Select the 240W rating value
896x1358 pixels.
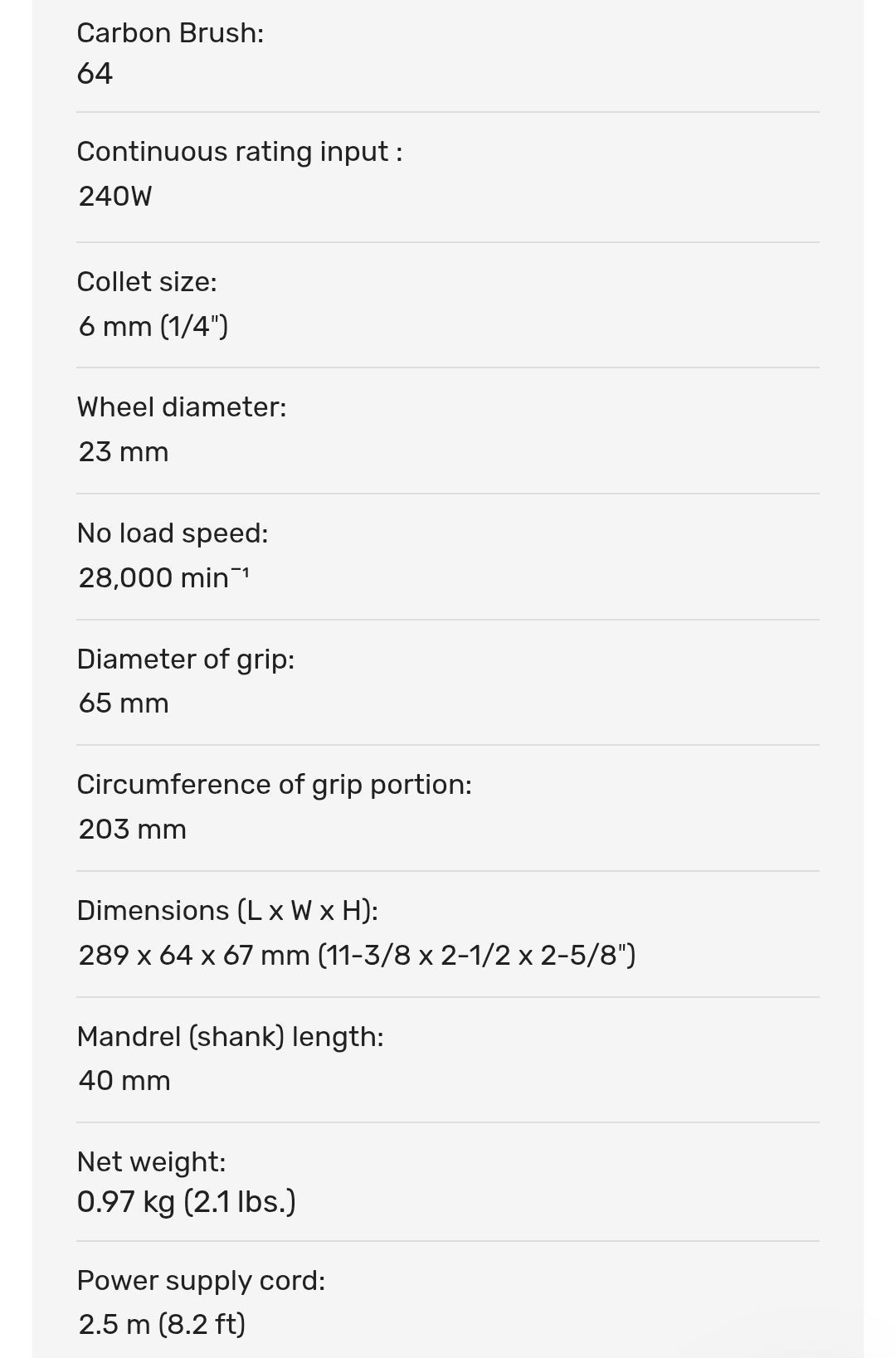pos(115,197)
